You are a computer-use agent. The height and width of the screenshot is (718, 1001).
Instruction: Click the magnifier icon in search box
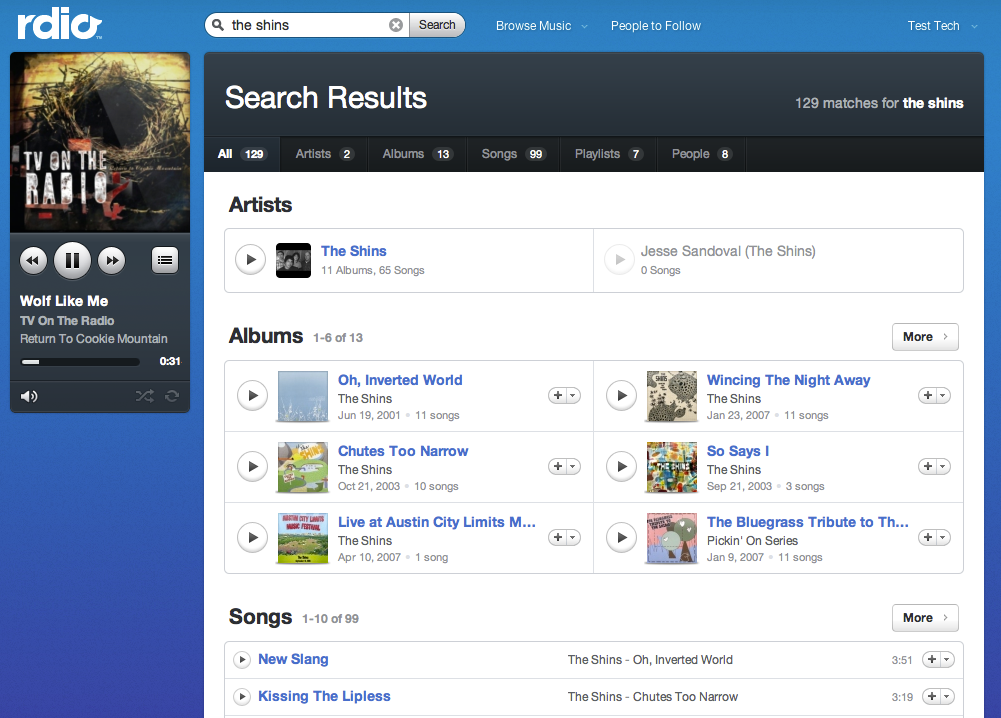click(x=218, y=25)
